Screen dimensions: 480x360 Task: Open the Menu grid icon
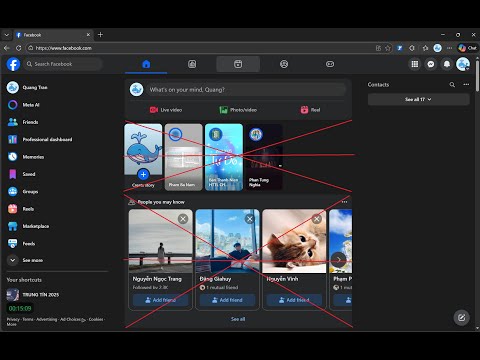415,64
